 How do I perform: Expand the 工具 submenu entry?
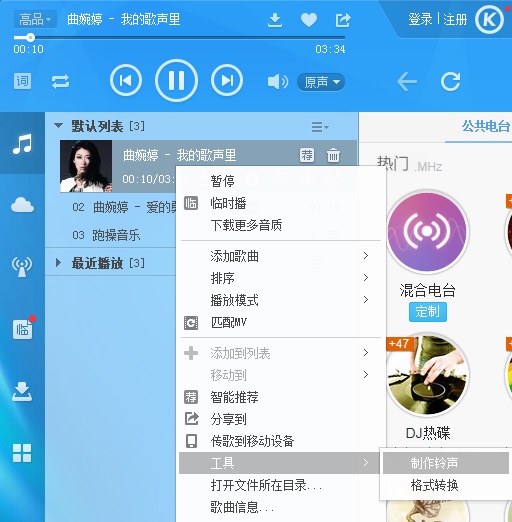(279, 463)
